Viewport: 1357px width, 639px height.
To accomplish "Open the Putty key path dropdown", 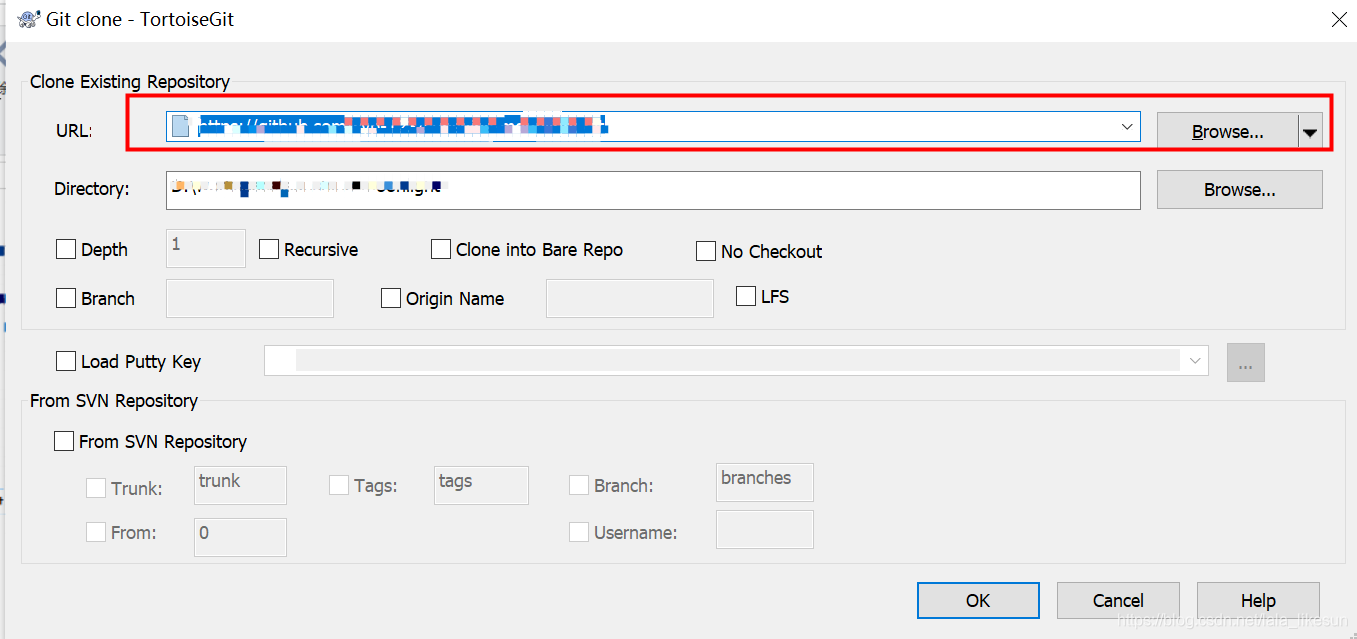I will point(1195,361).
